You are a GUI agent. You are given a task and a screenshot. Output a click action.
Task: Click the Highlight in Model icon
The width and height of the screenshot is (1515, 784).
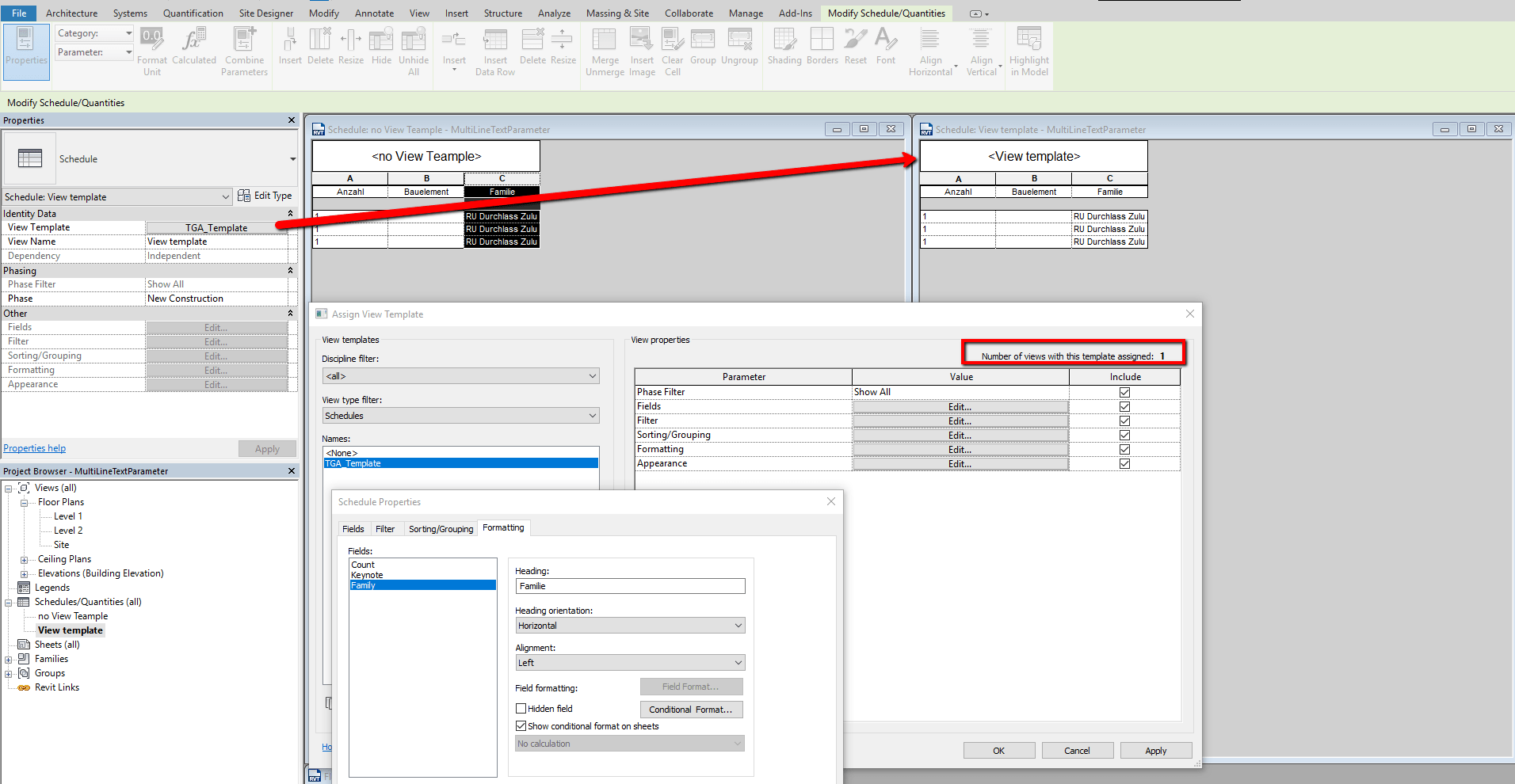coord(1028,50)
